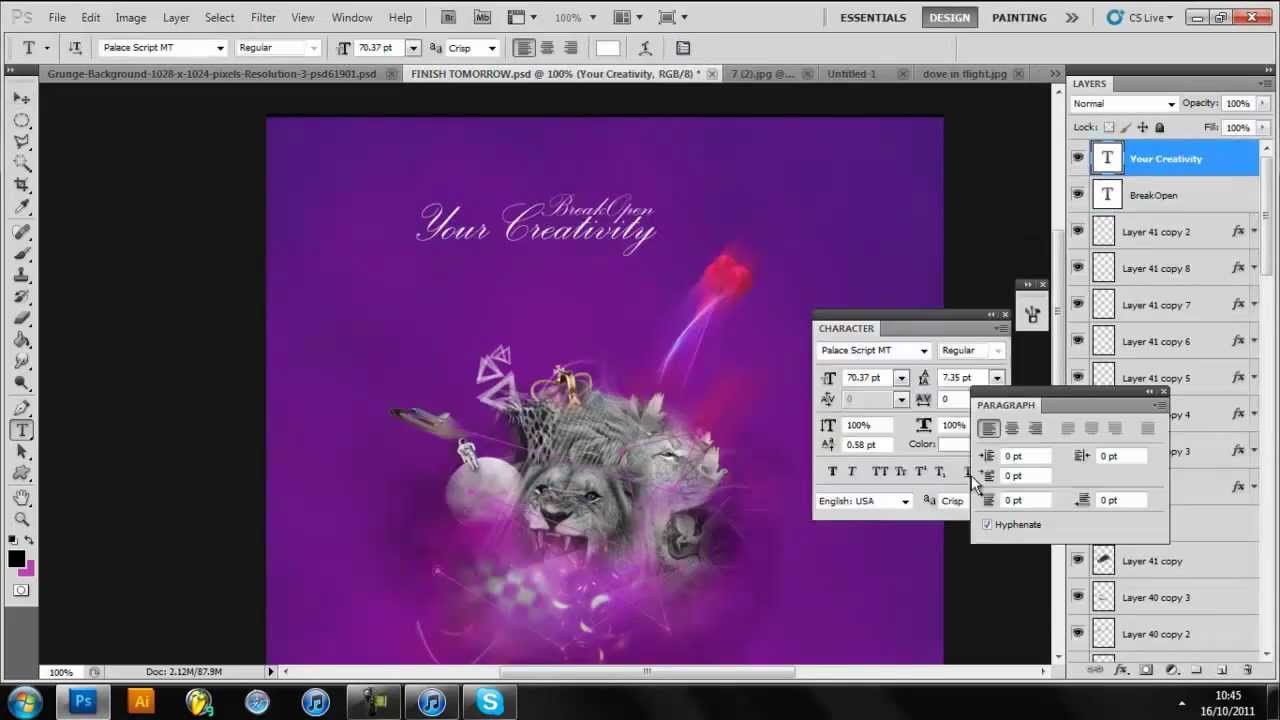Select the Horizontal Type tool
The image size is (1280, 720).
(21, 431)
